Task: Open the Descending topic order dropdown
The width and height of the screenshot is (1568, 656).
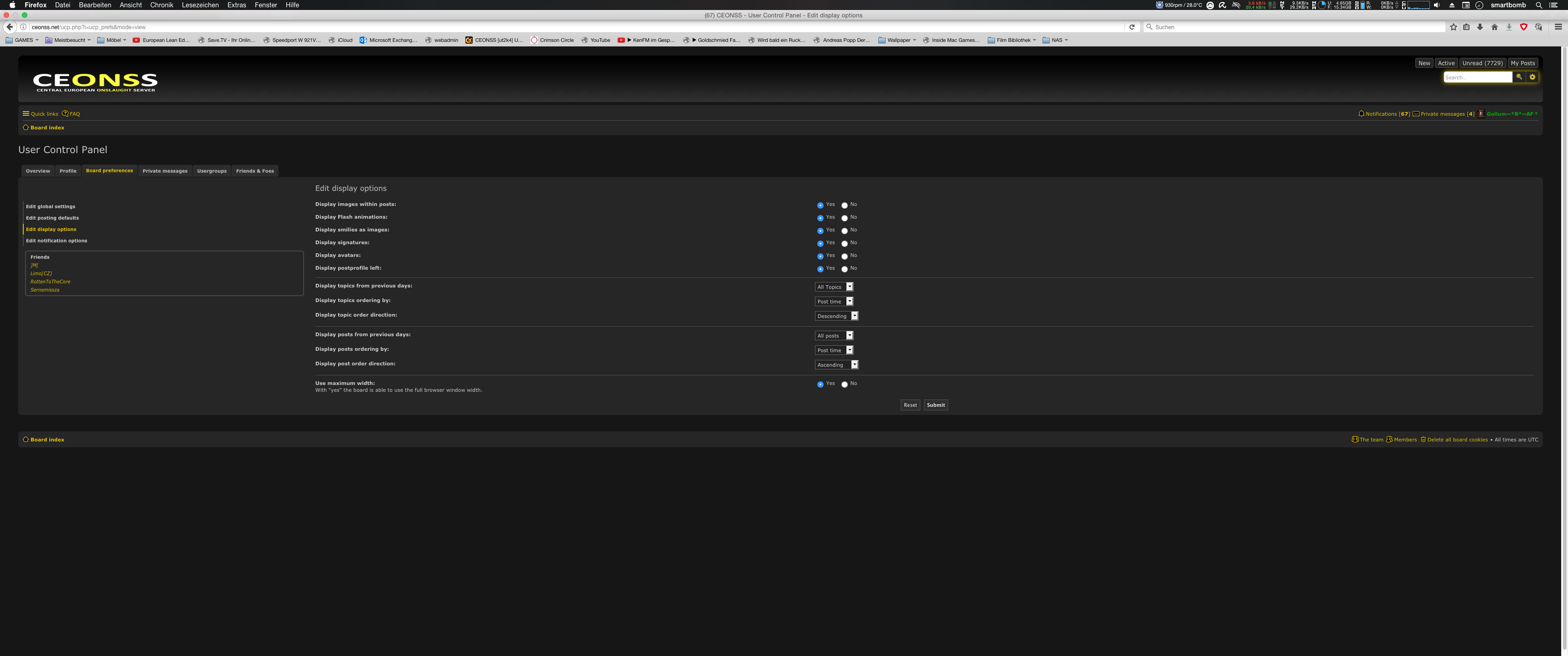Action: coord(836,316)
